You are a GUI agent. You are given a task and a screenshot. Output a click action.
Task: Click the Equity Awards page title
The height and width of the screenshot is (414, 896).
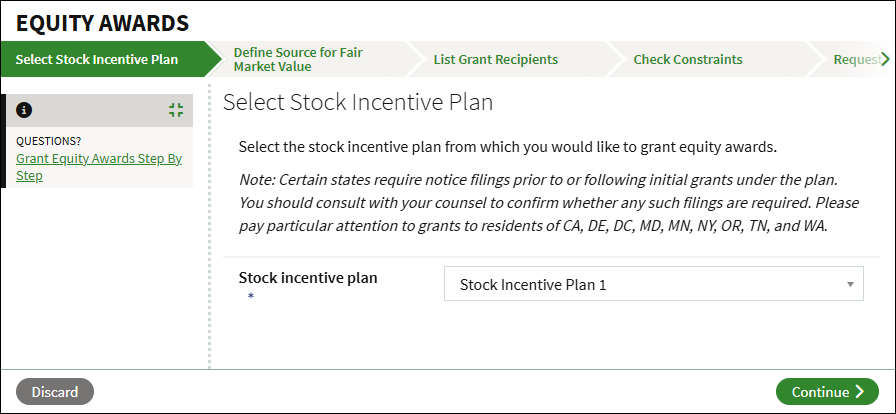pyautogui.click(x=102, y=23)
